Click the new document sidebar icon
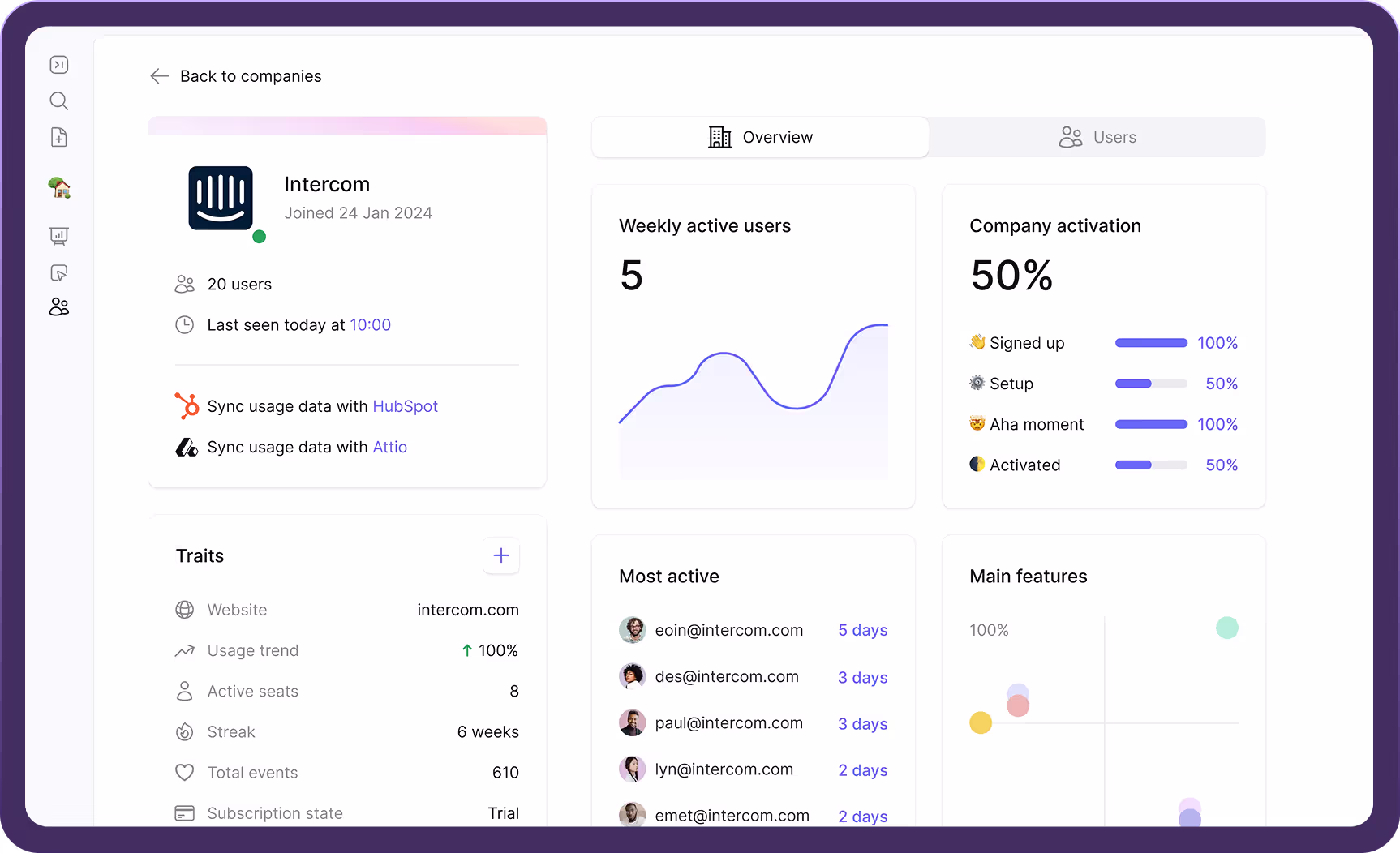 [x=59, y=137]
